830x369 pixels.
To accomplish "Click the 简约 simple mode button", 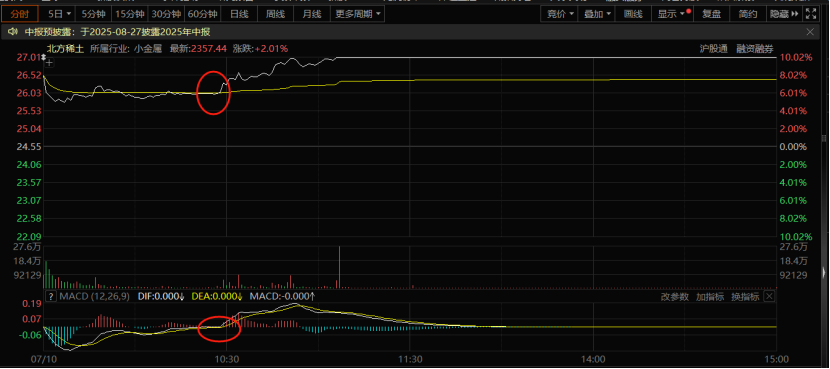I will click(747, 14).
